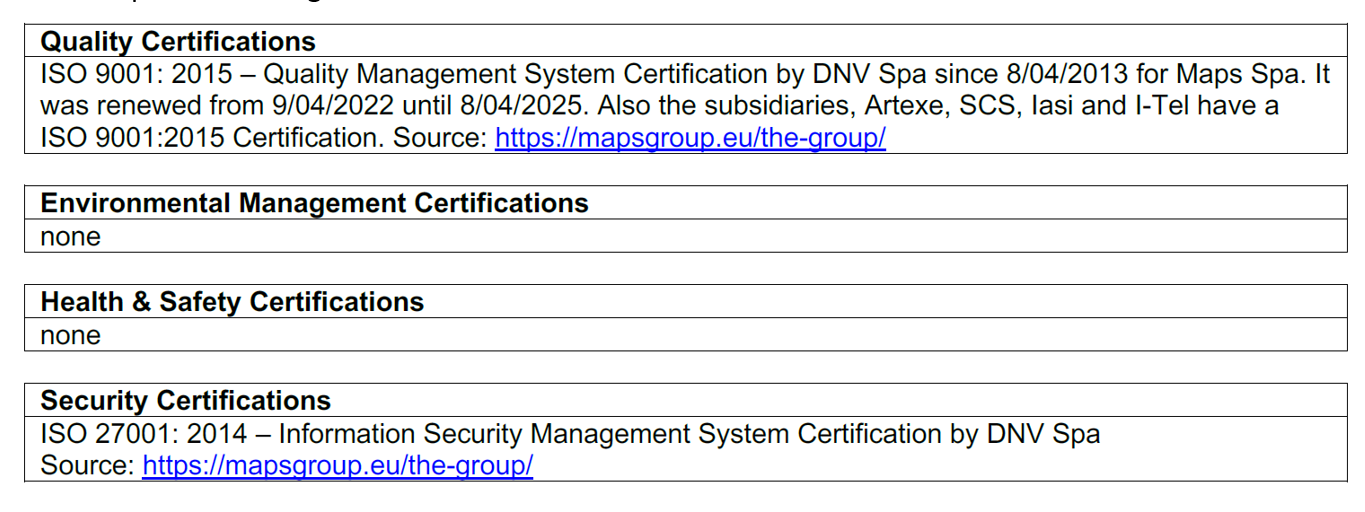Image resolution: width=1365 pixels, height=512 pixels.
Task: Click the Quality Certifications heading
Action: 178,42
